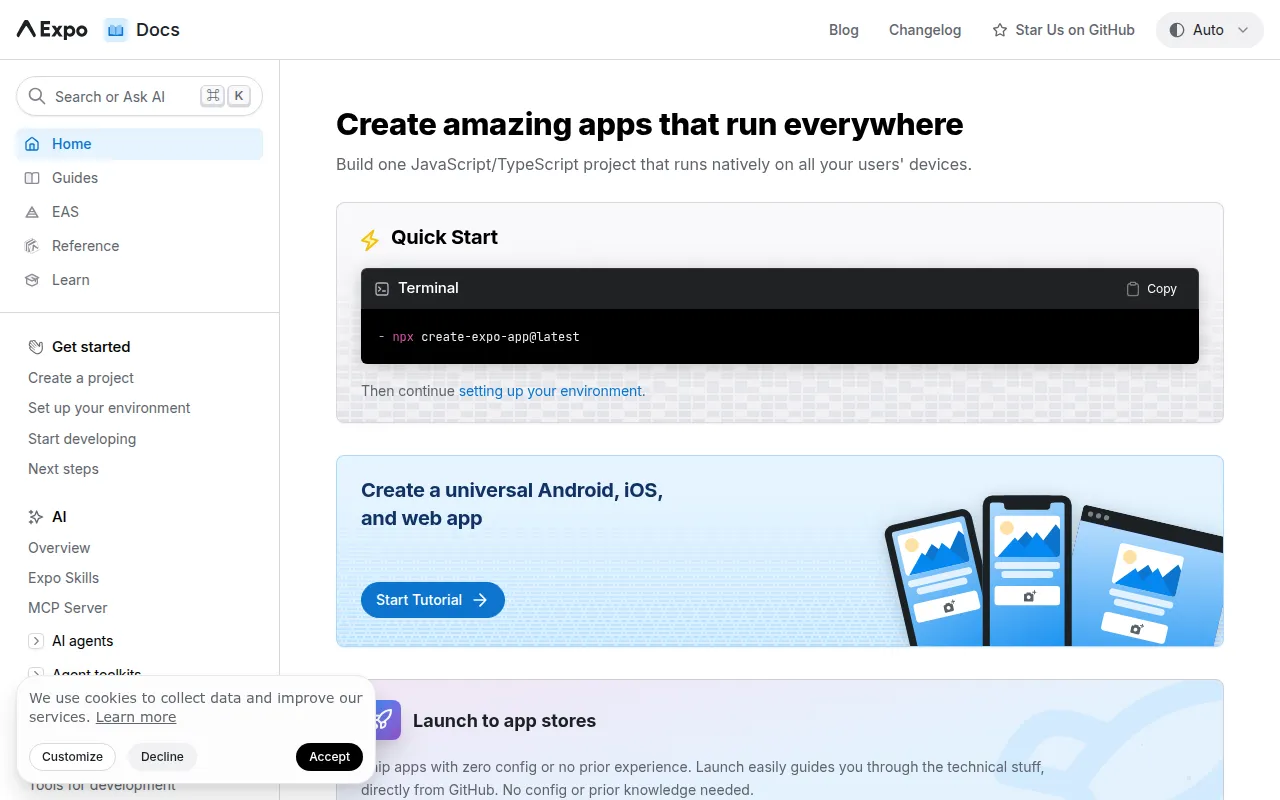Open the cookie Learn more link
Image resolution: width=1280 pixels, height=800 pixels.
136,717
